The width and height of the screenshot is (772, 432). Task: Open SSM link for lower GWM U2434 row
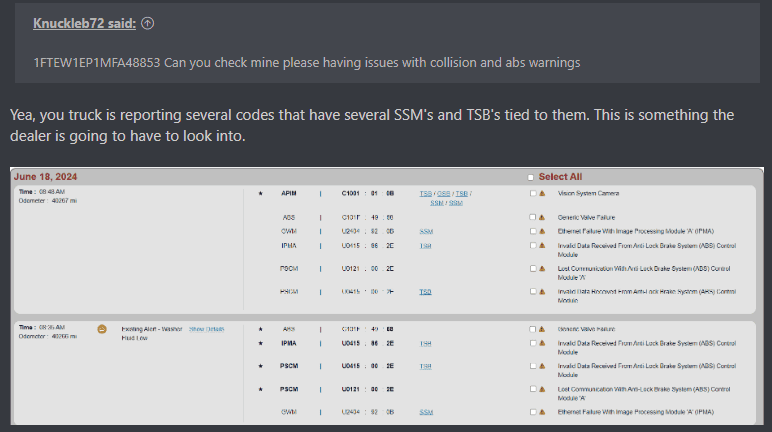pyautogui.click(x=426, y=412)
